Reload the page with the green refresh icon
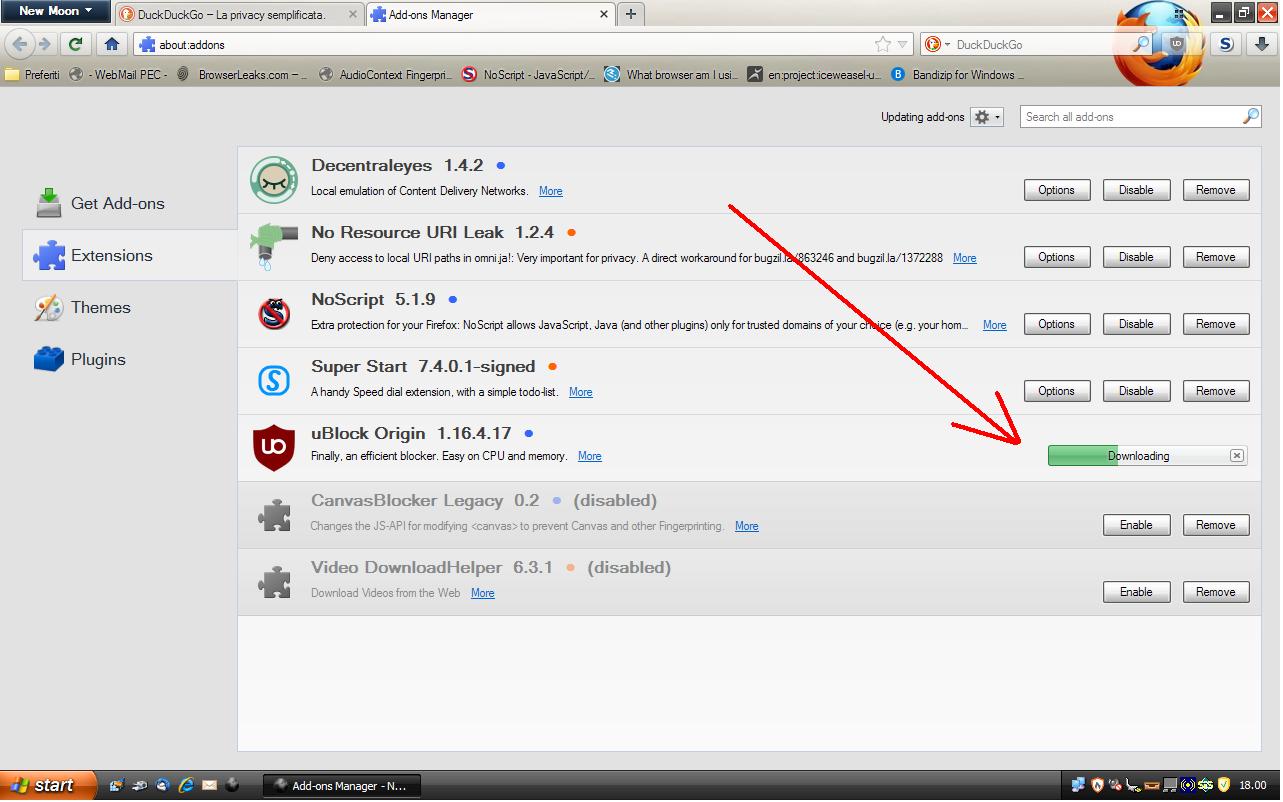Screen dimensions: 1283x802 pyautogui.click(x=75, y=44)
